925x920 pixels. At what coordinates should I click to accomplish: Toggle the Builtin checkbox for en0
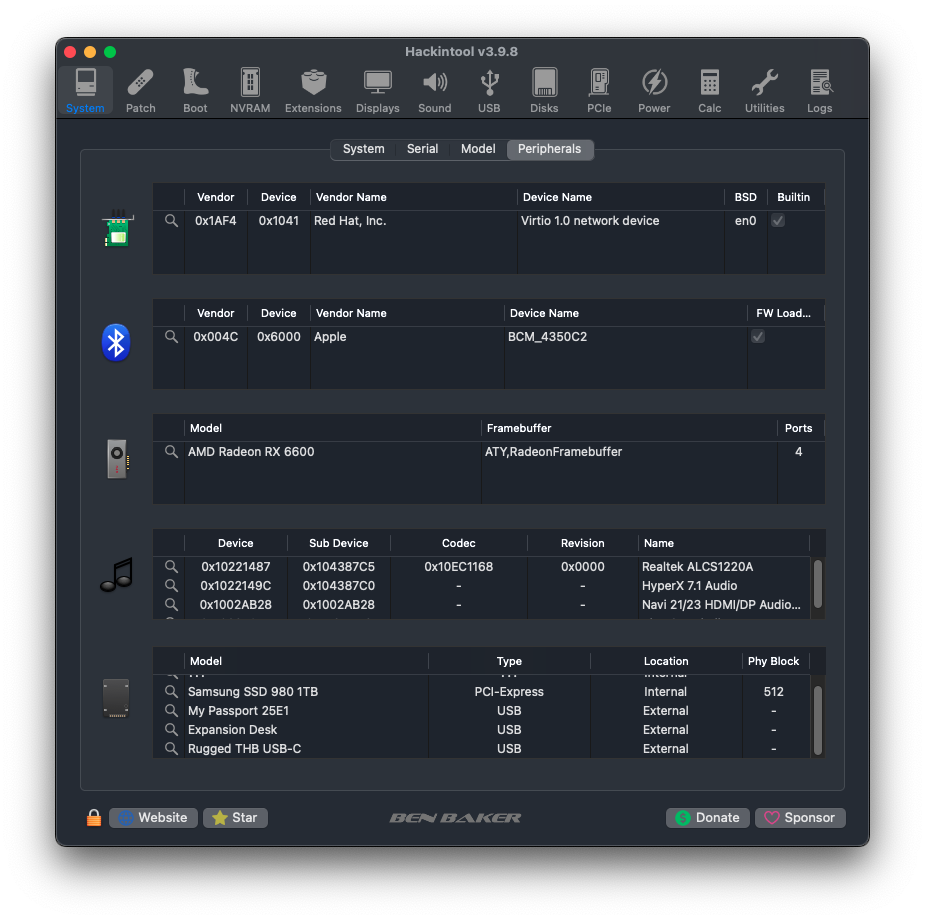pyautogui.click(x=778, y=221)
